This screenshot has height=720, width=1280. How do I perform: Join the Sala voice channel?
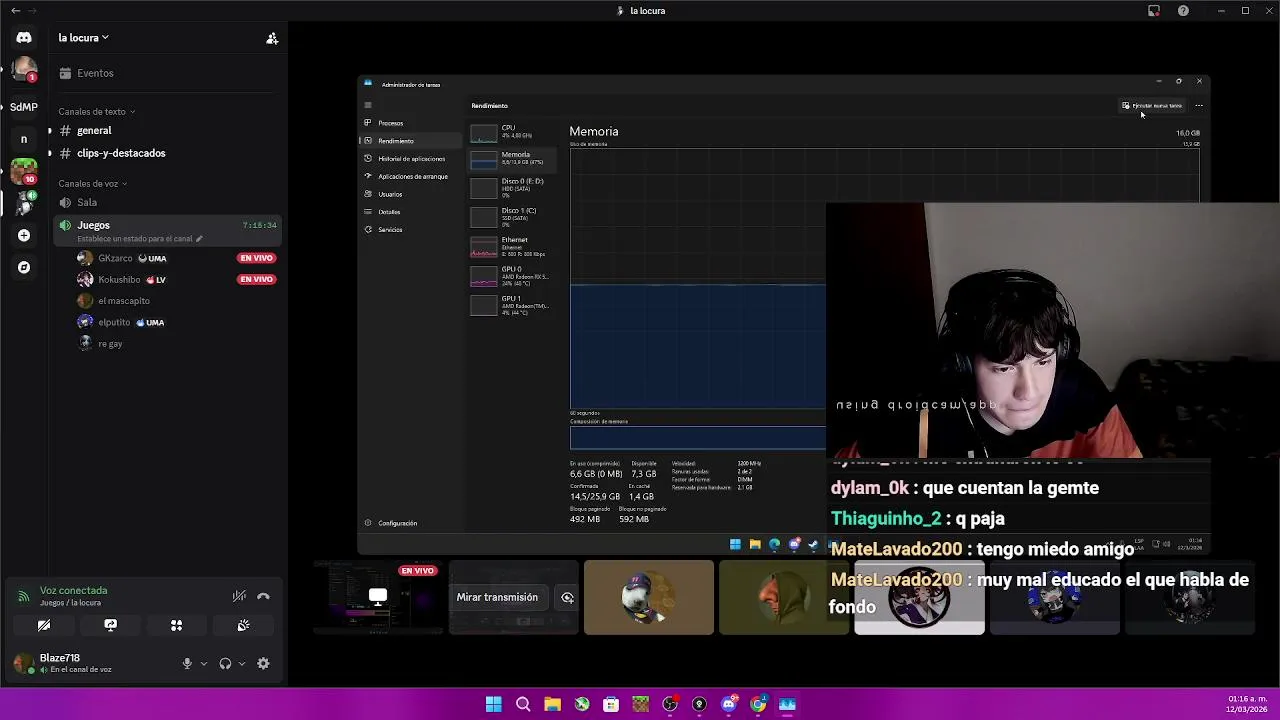pyautogui.click(x=168, y=203)
